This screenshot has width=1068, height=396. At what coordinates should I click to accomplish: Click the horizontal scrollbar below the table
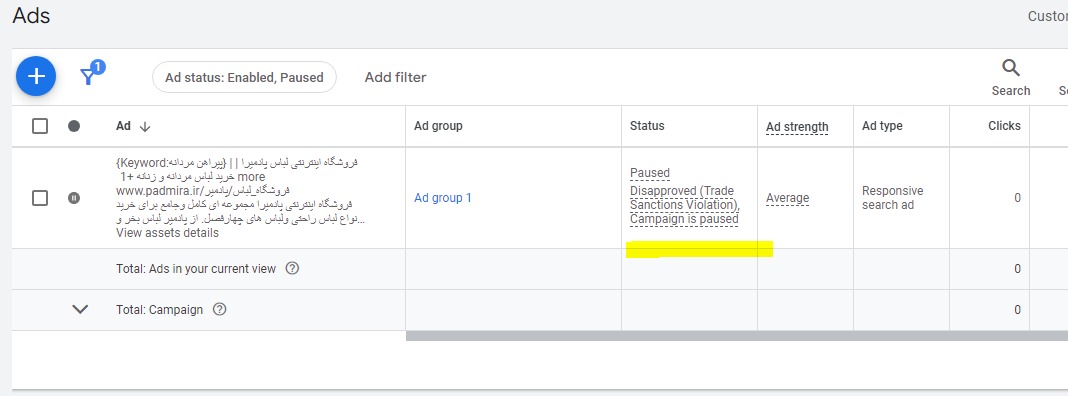click(x=736, y=335)
